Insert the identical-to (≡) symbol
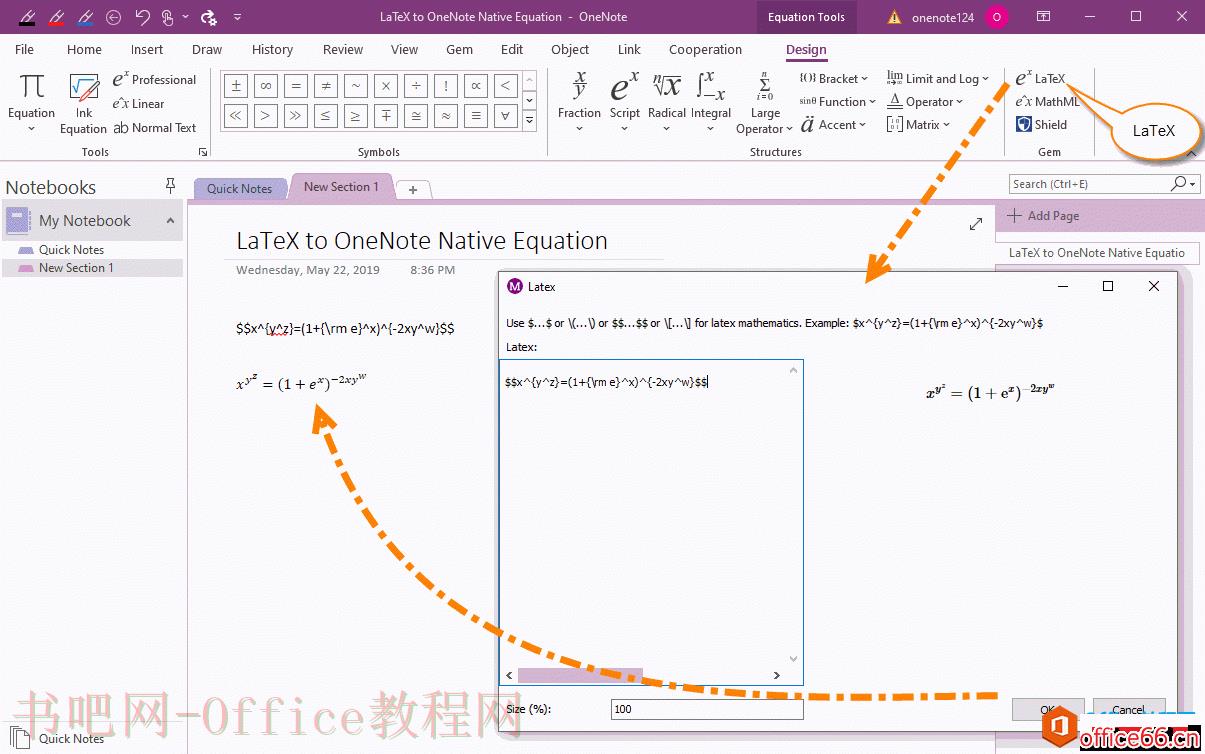This screenshot has height=754, width=1205. [x=476, y=116]
